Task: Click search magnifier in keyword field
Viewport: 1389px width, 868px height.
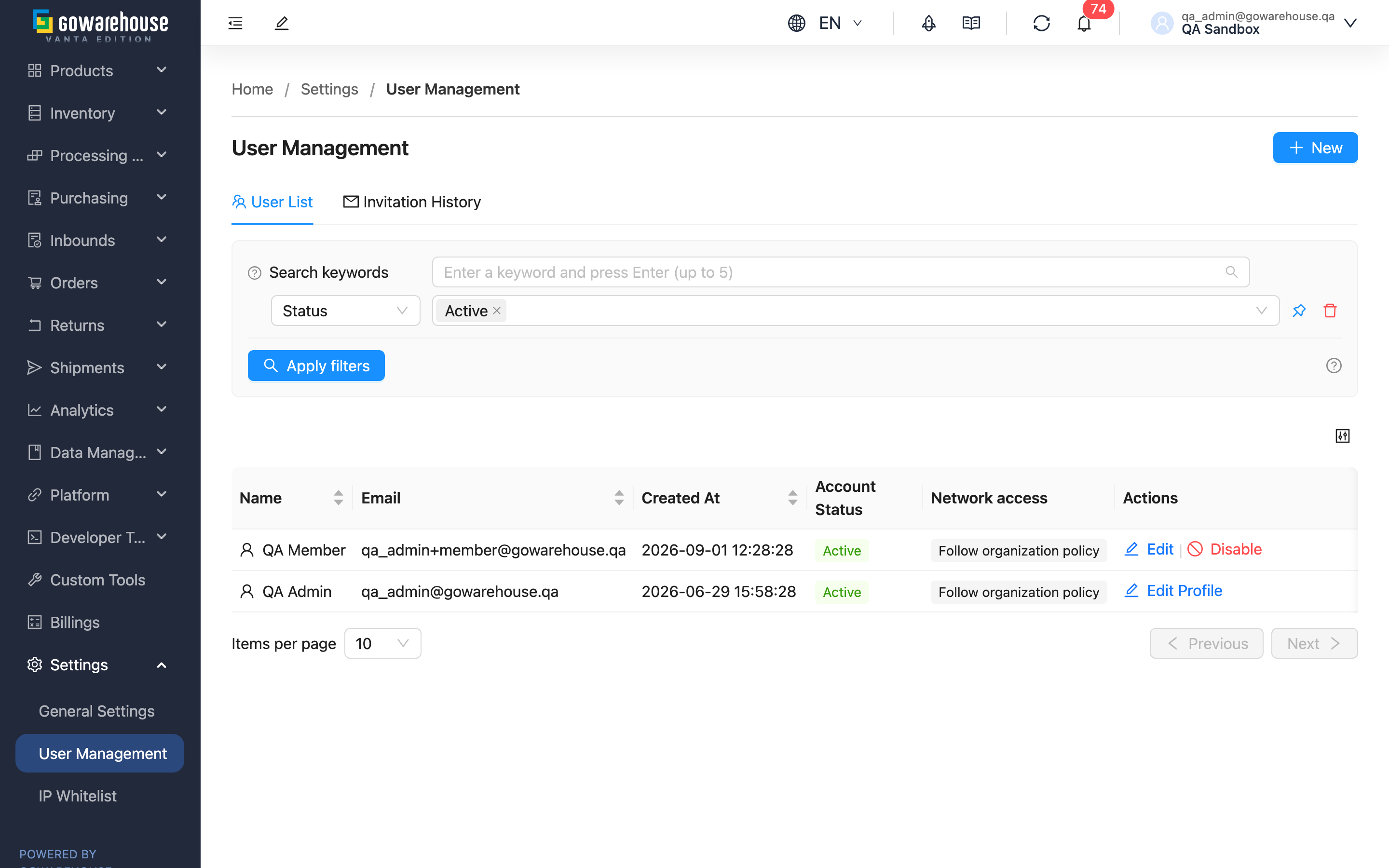Action: point(1231,272)
